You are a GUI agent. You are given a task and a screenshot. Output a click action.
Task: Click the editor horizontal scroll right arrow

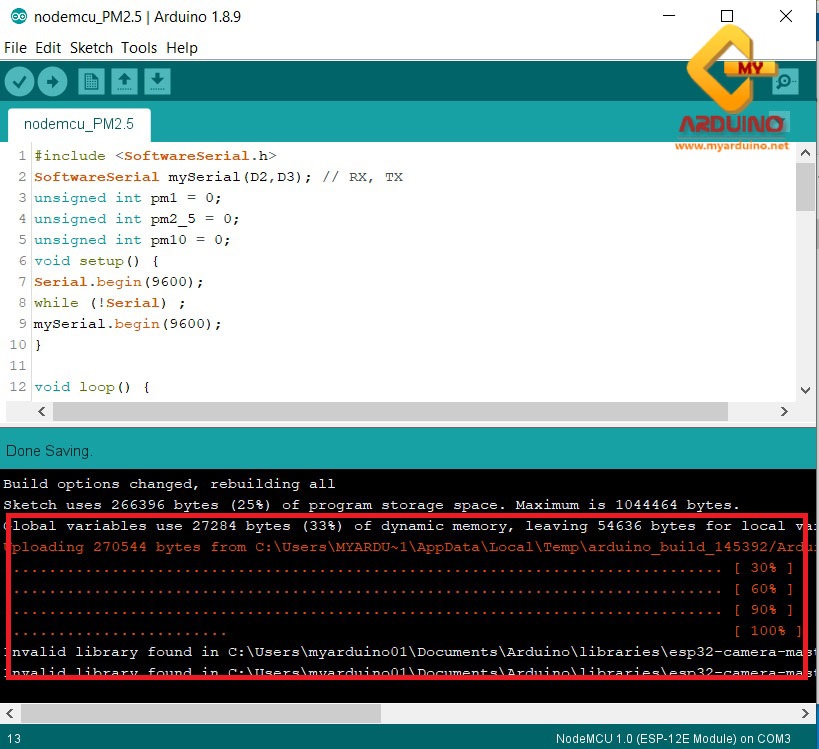(x=786, y=410)
